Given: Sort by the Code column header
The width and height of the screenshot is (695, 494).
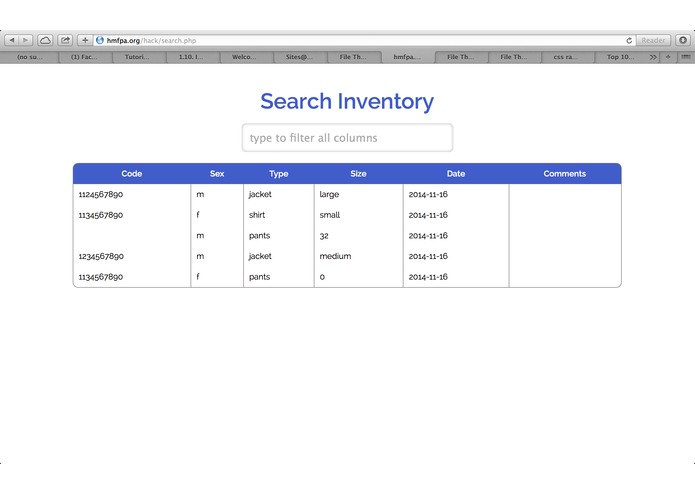Looking at the screenshot, I should pyautogui.click(x=132, y=174).
